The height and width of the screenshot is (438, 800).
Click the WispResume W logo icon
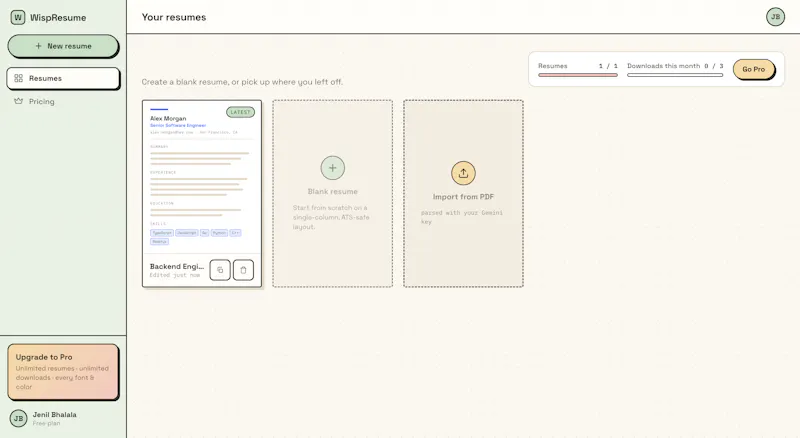click(18, 17)
